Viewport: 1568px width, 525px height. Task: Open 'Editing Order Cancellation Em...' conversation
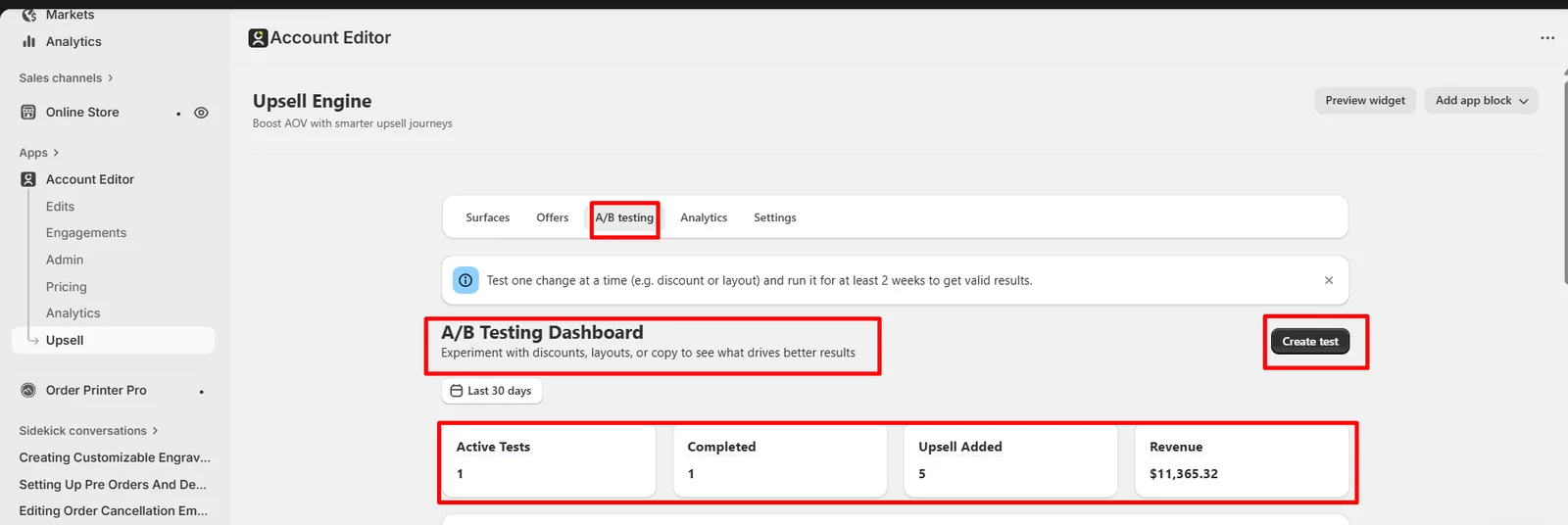tap(113, 511)
